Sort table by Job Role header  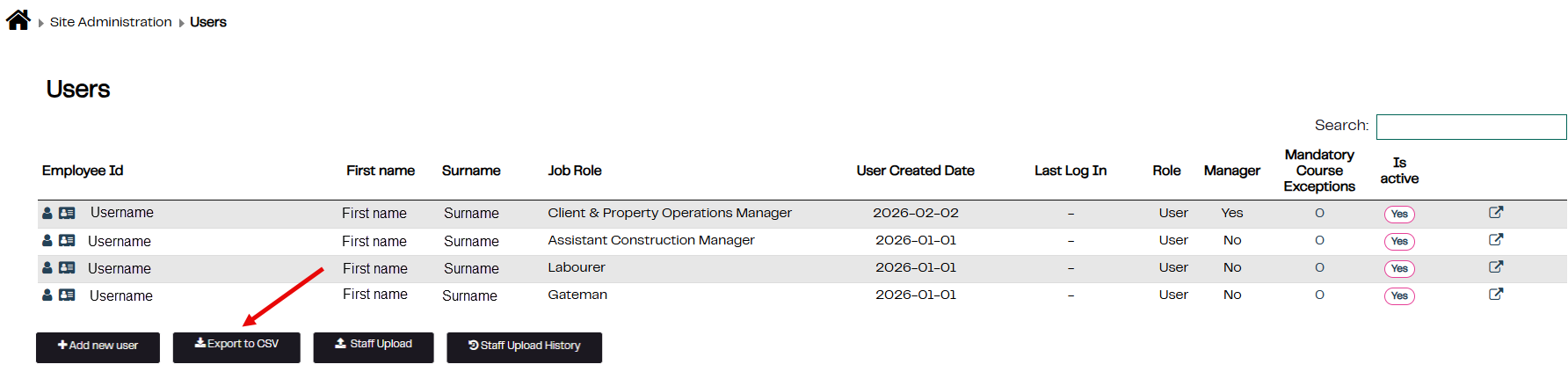(575, 171)
